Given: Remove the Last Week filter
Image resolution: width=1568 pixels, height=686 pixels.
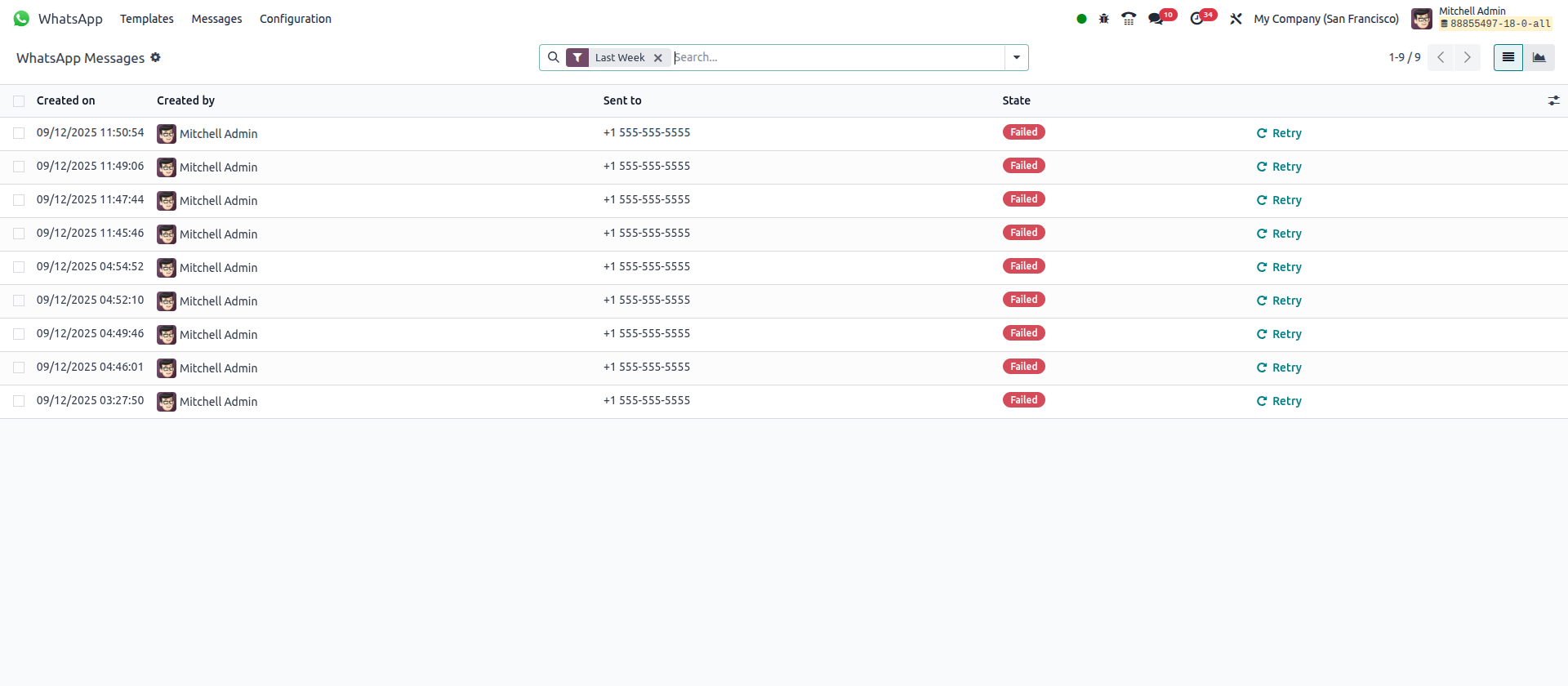Looking at the screenshot, I should click(x=657, y=58).
